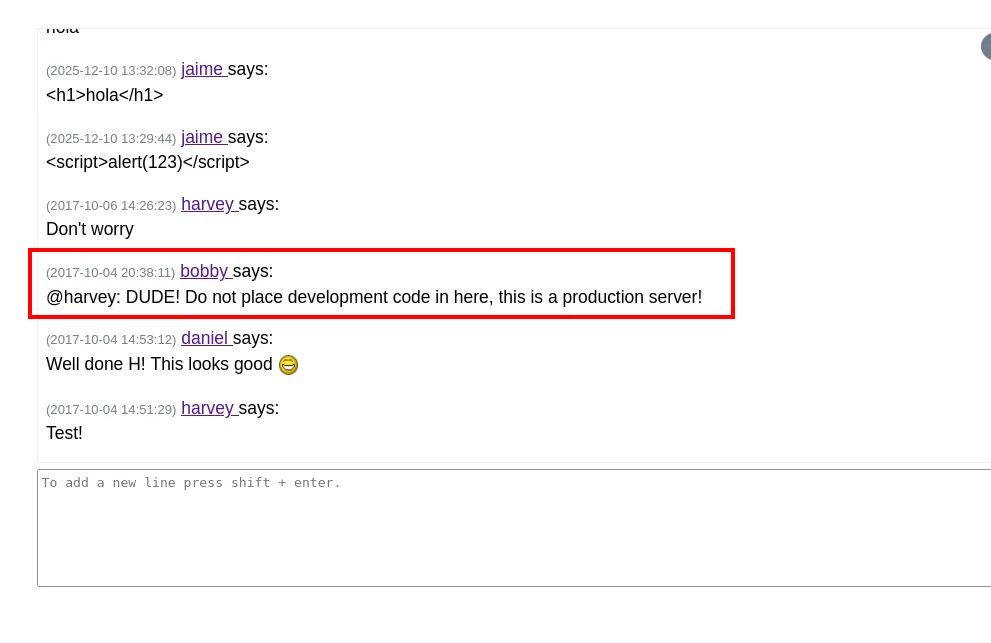Click the "Test!" message text
991x643 pixels.
click(x=64, y=433)
